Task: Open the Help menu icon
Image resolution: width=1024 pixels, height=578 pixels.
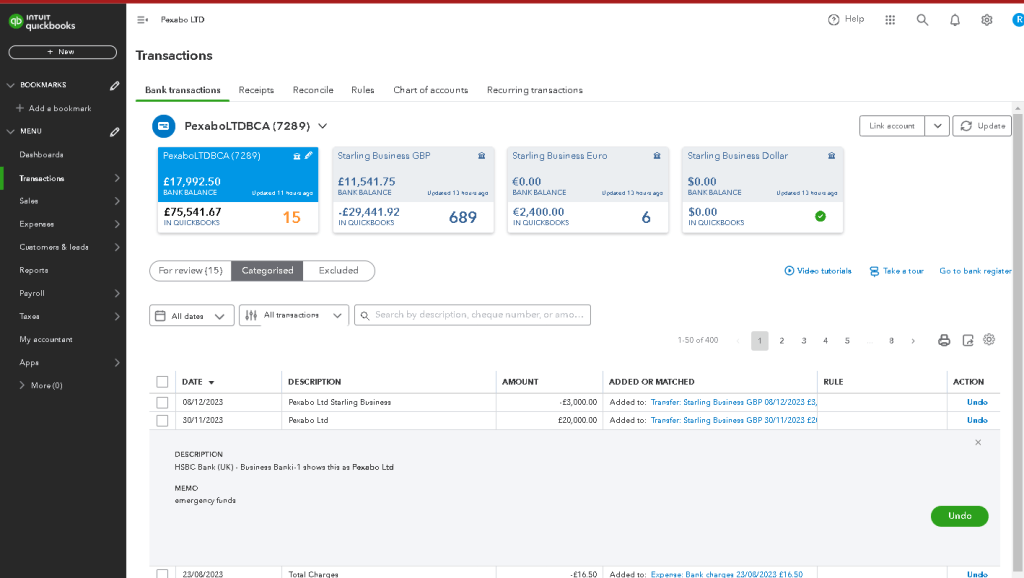Action: [x=833, y=20]
